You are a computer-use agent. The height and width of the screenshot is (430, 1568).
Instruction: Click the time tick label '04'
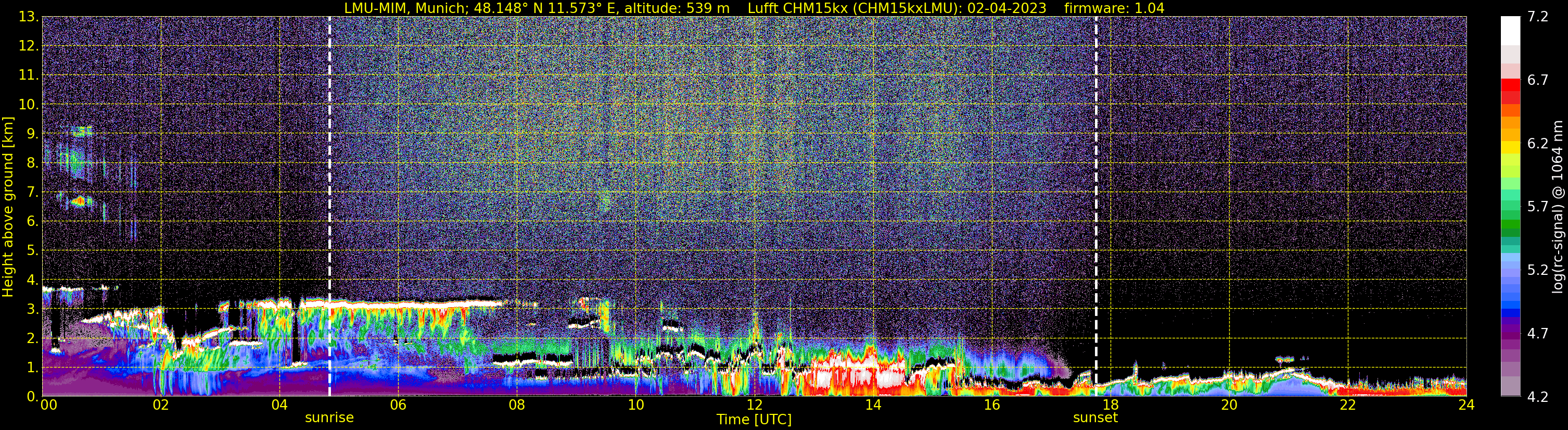(279, 405)
